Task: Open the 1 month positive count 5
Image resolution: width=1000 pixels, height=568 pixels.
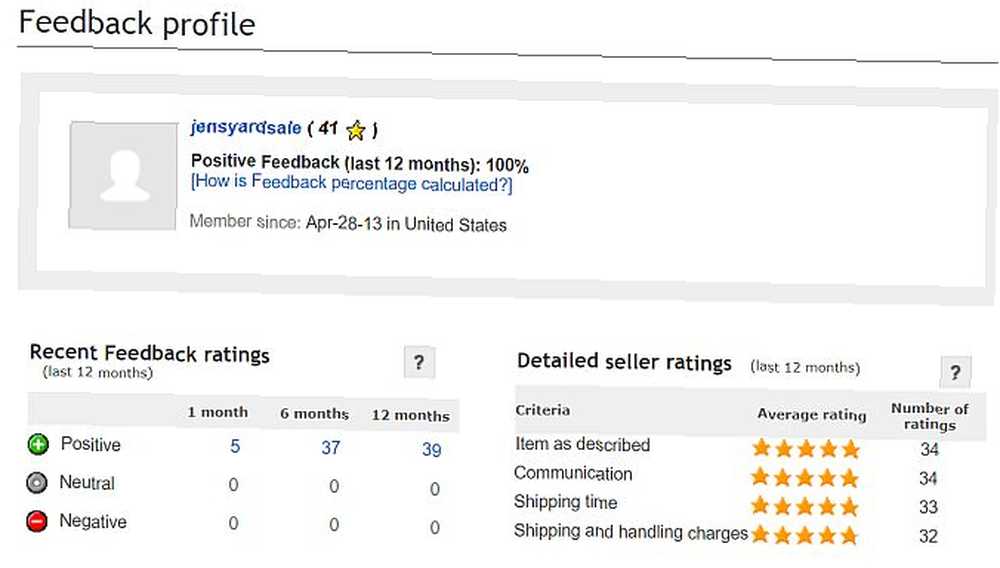Action: 235,446
